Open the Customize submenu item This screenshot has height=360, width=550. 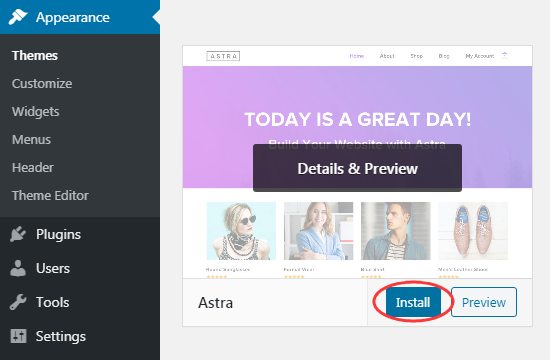(42, 84)
